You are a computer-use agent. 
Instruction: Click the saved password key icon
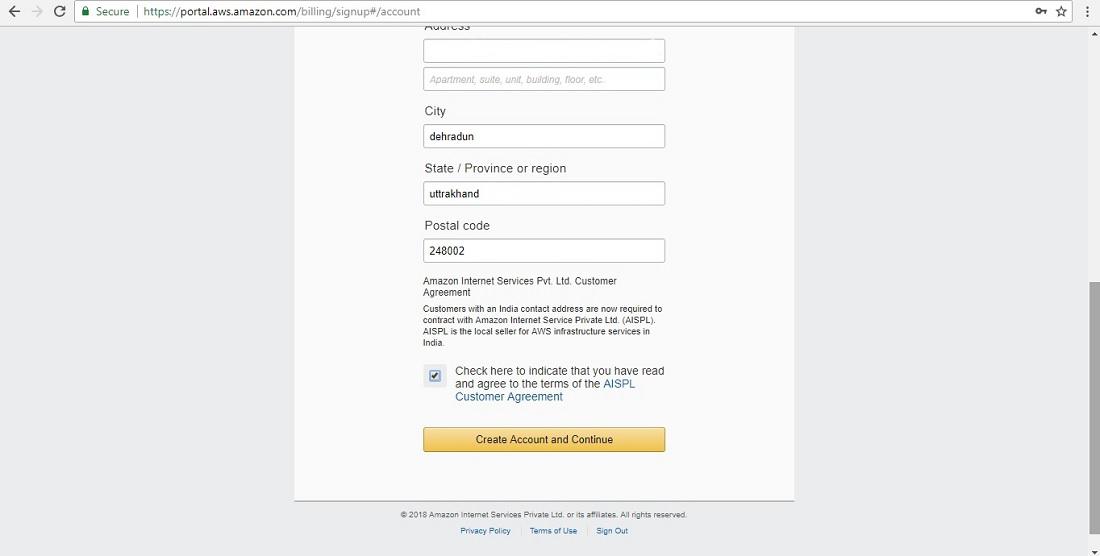tap(1041, 11)
